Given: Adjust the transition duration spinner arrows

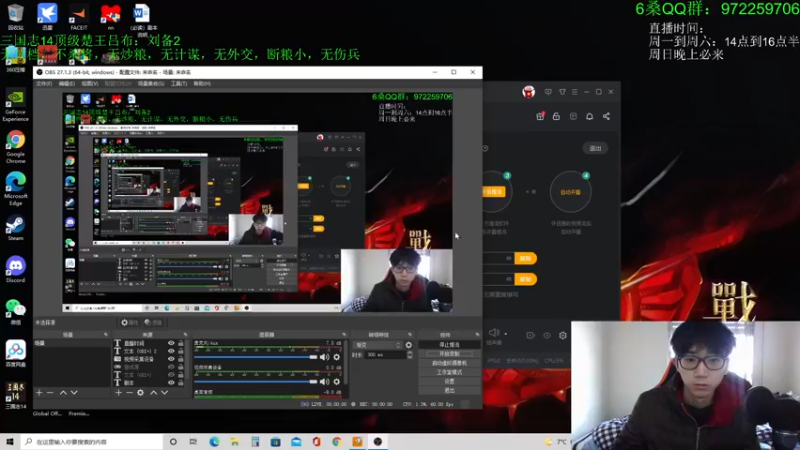Looking at the screenshot, I should (410, 355).
